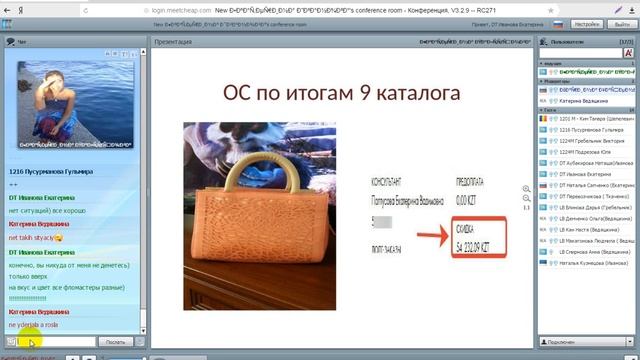Click the Russian flag icon beside DT Наталья Сапченко
Screen dimensions: 640x360
pos(543,185)
